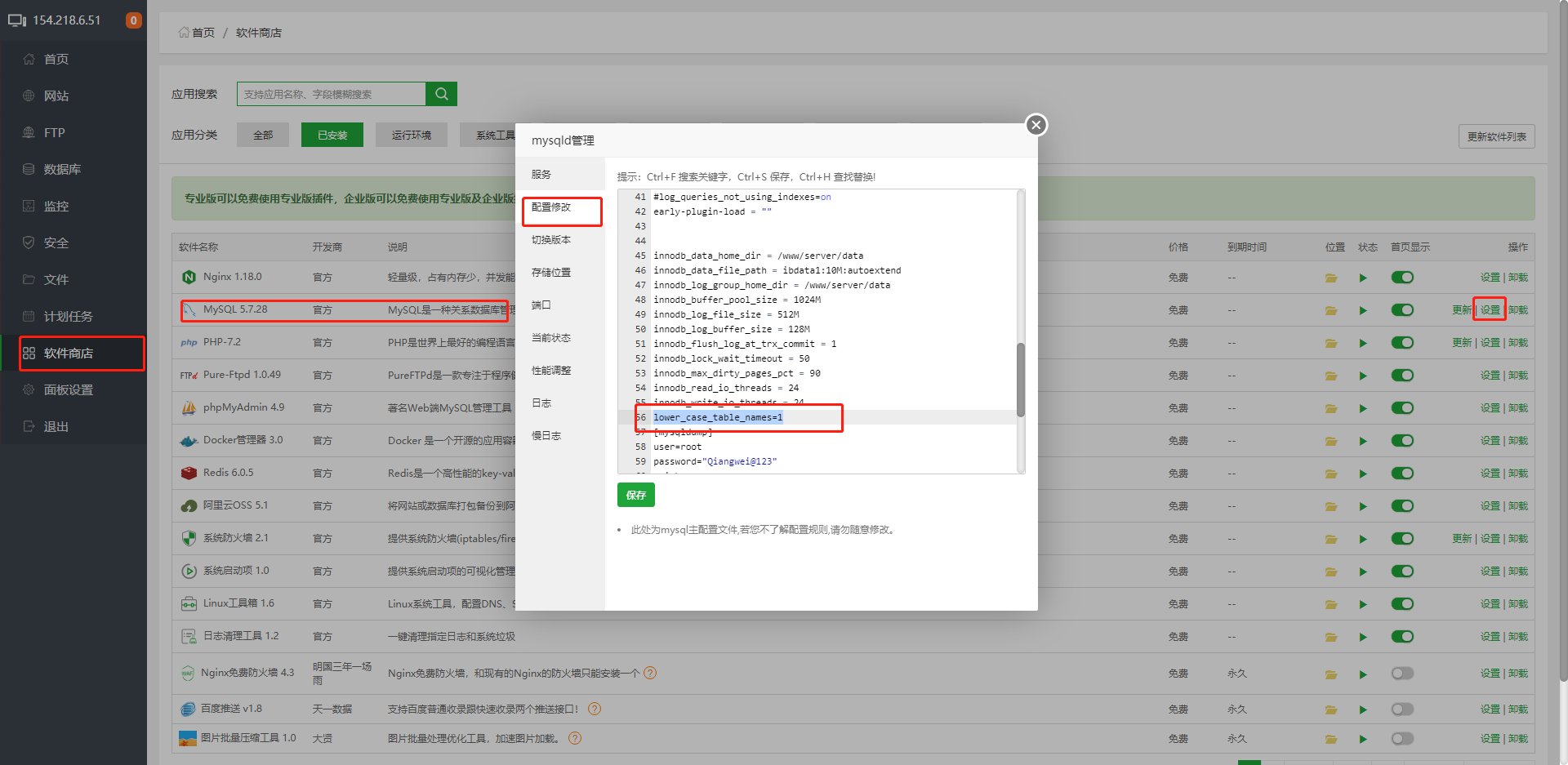Click 更新 link for 系统防火墙 2.1

(x=1462, y=539)
